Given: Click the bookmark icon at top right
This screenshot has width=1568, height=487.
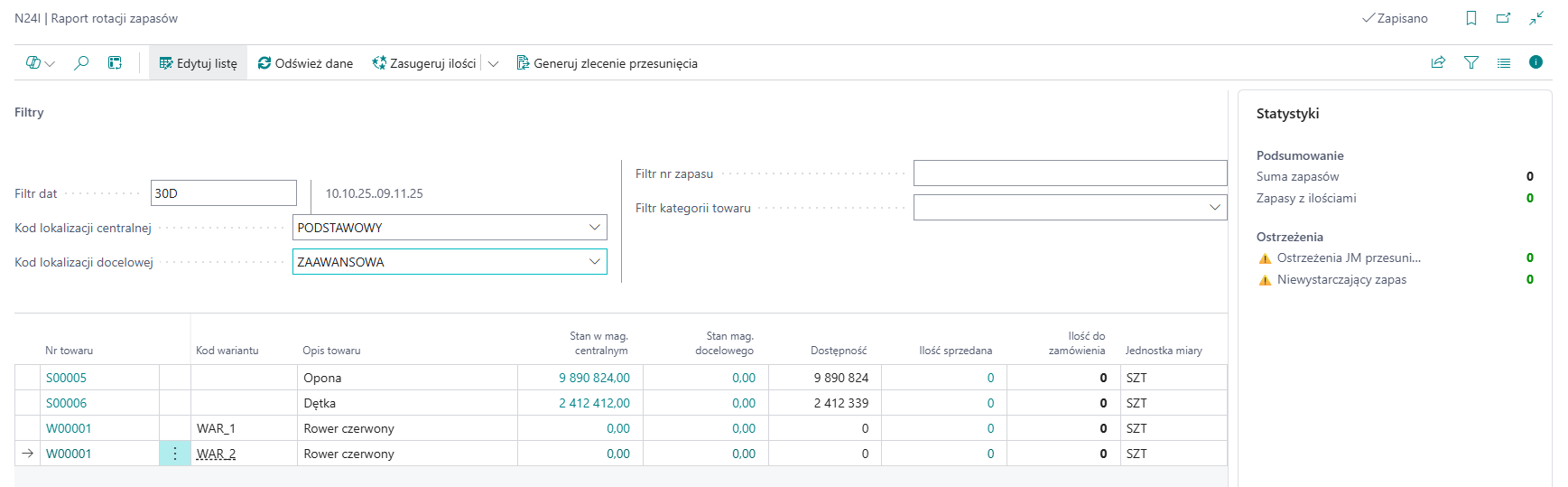Looking at the screenshot, I should pyautogui.click(x=1471, y=18).
